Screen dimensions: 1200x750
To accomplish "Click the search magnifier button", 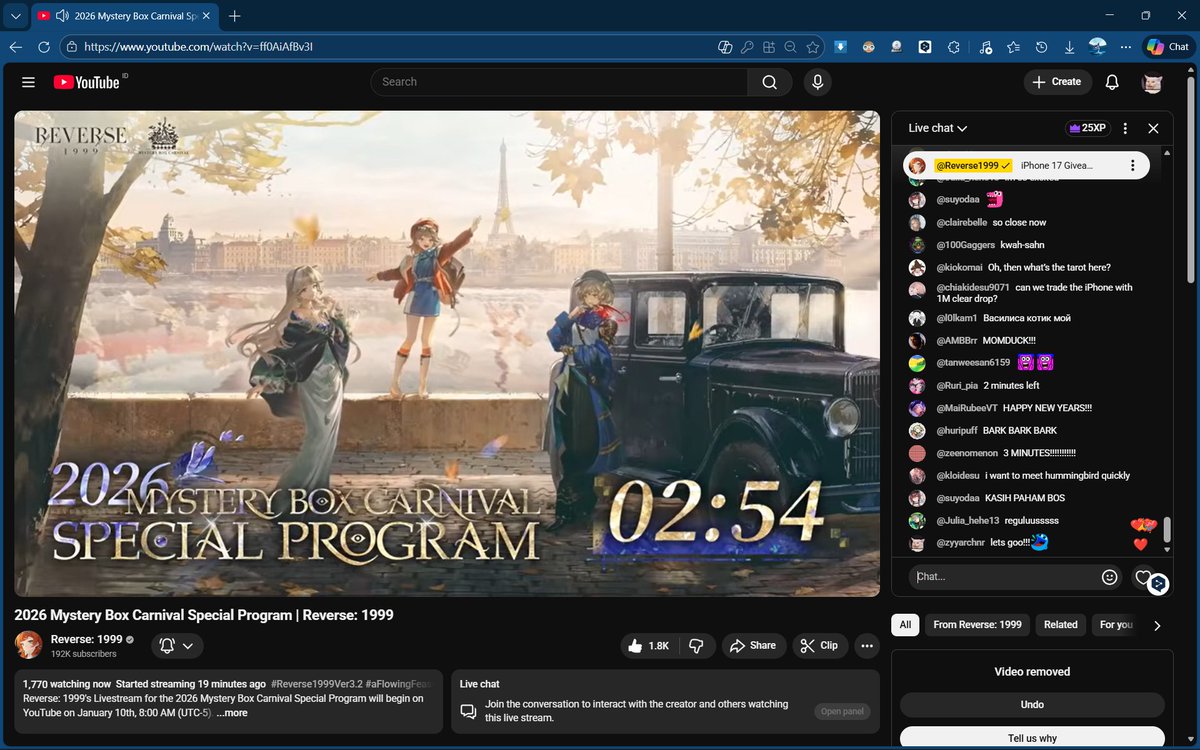I will pyautogui.click(x=769, y=82).
